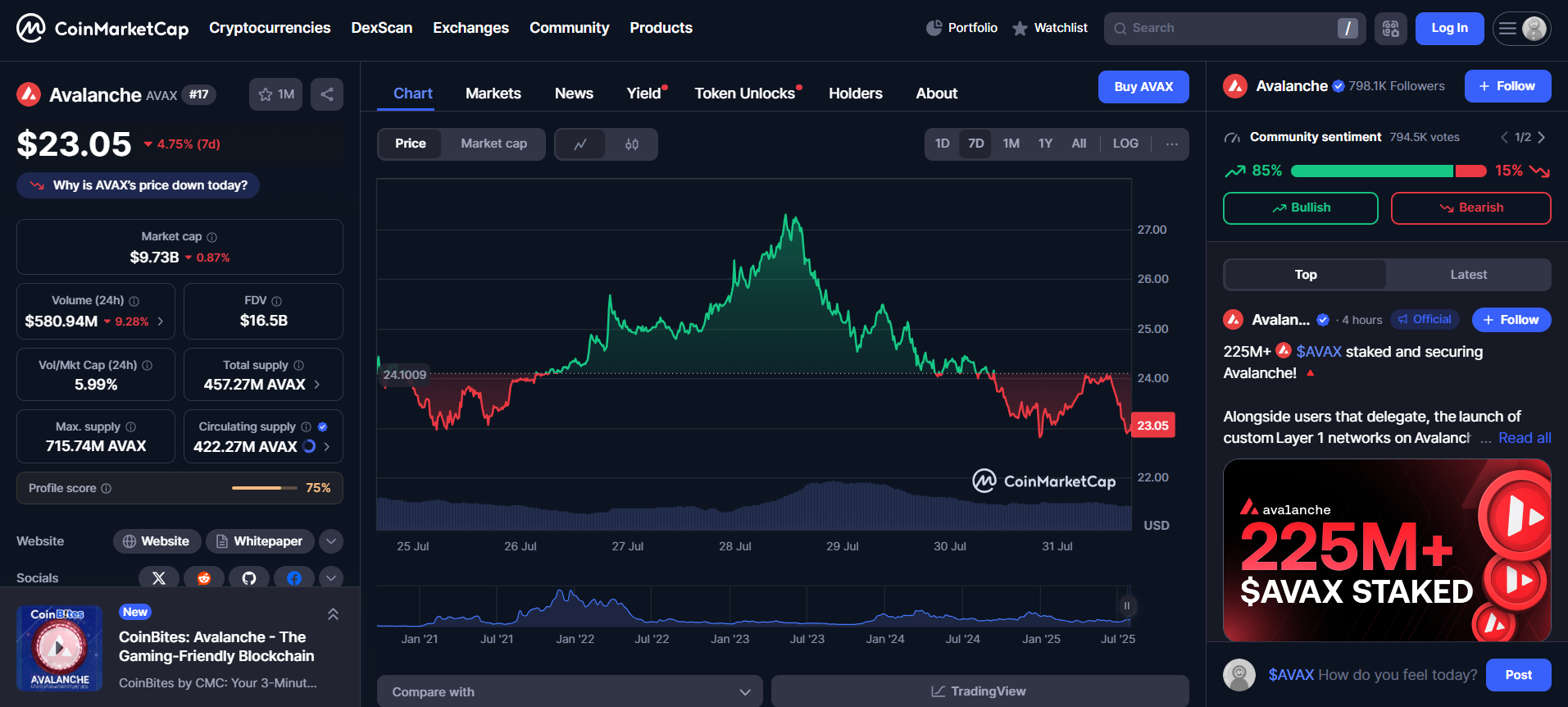Open Cryptocurrencies nav menu

click(270, 28)
